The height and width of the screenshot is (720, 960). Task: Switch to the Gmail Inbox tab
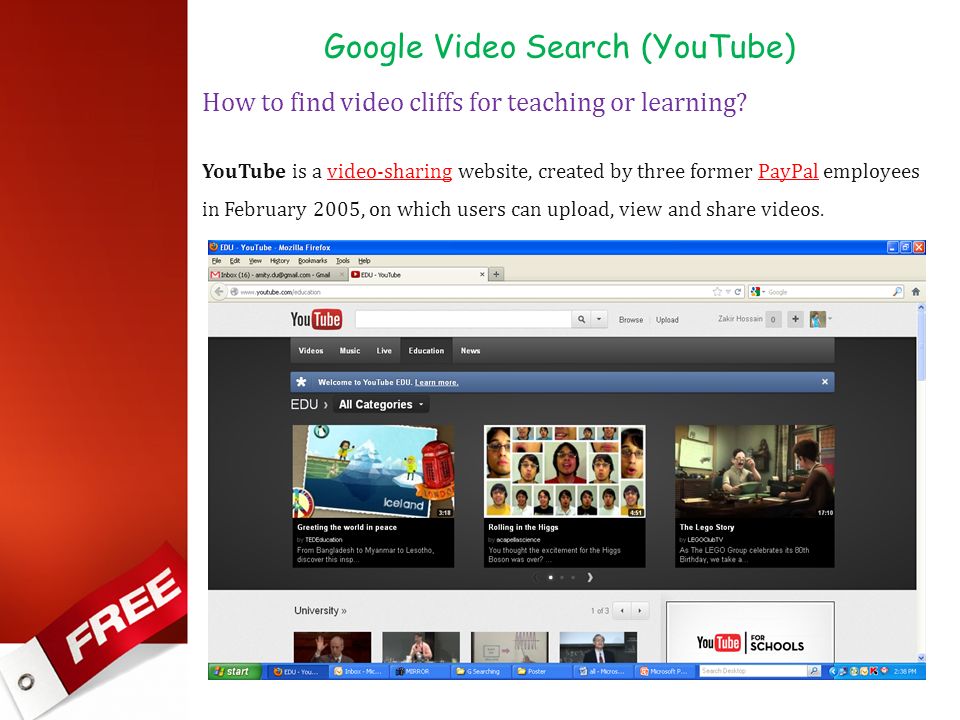tap(278, 274)
